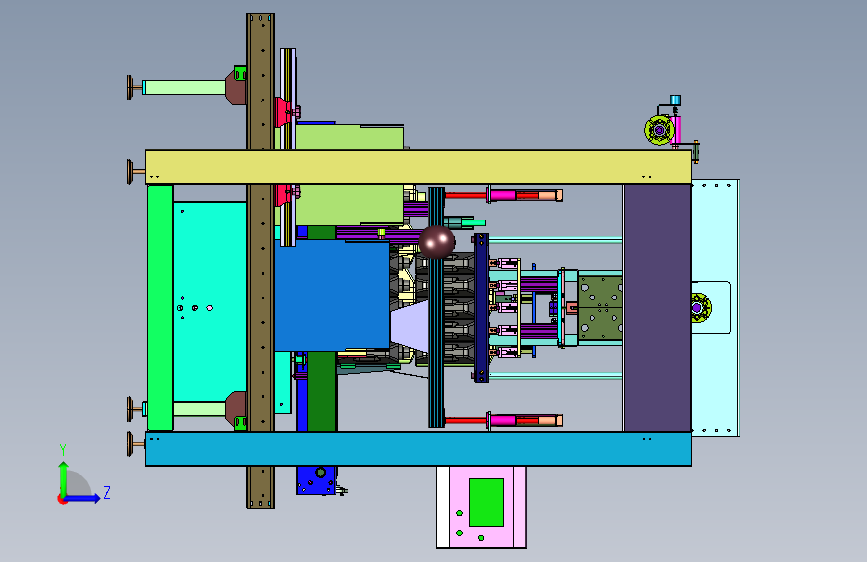Select the long blue bottom beam
This screenshot has width=867, height=562.
click(x=418, y=449)
